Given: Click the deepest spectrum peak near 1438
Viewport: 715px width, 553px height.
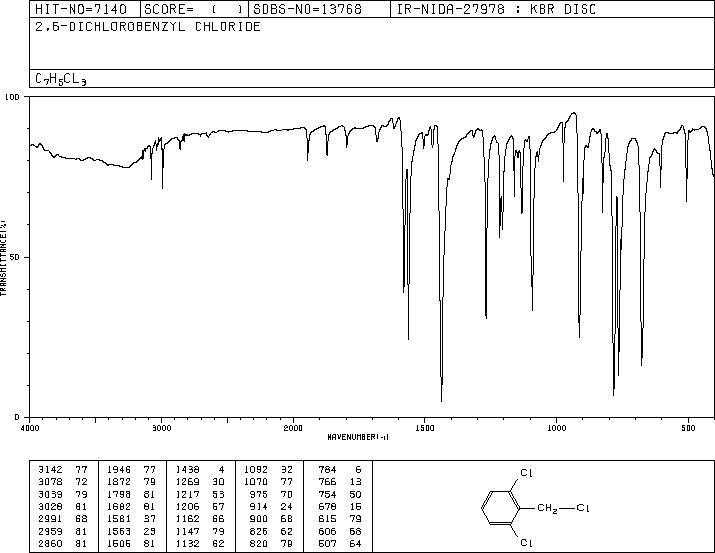Looking at the screenshot, I should 441,400.
